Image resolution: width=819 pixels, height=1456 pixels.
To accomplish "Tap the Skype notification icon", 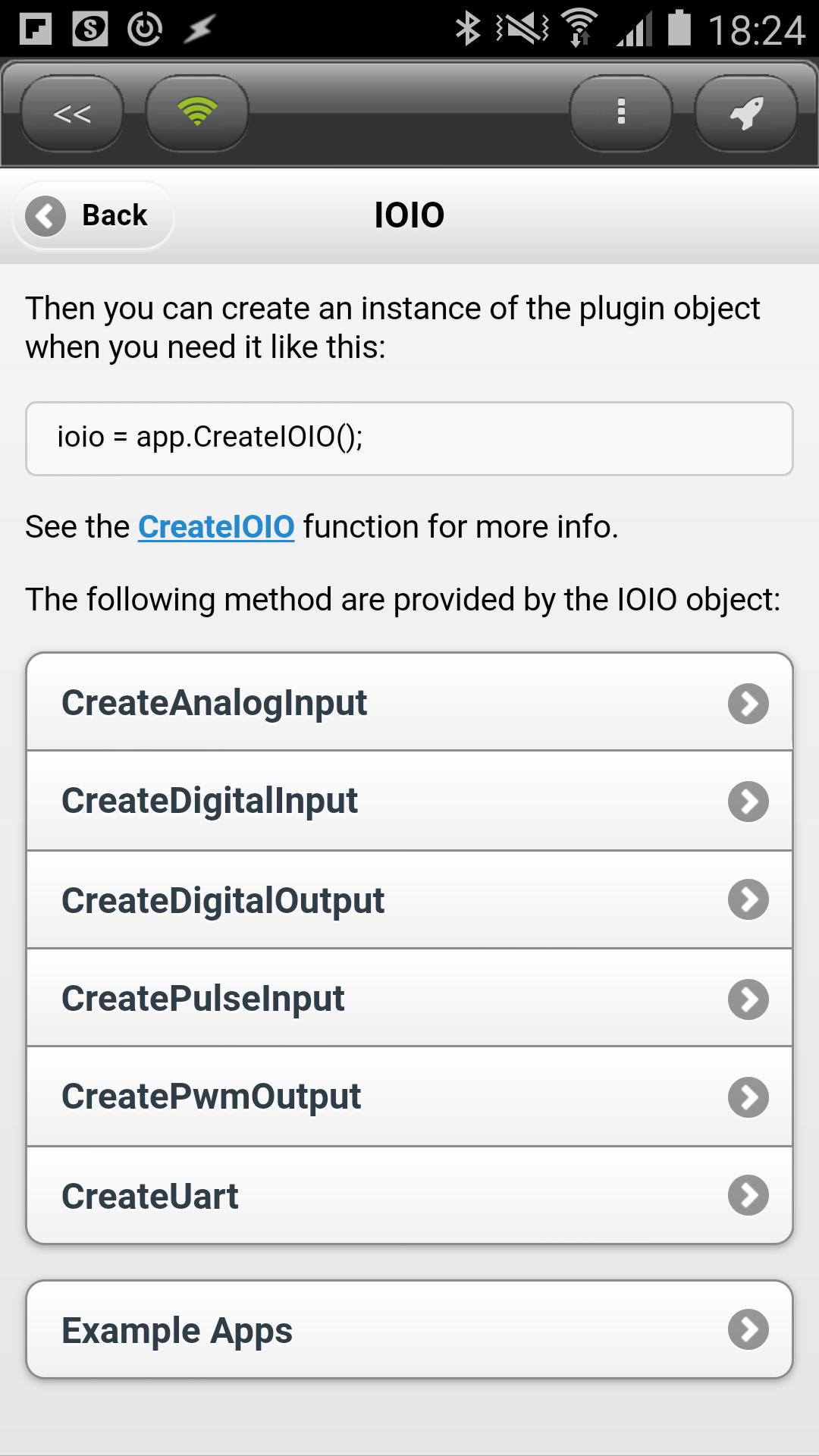I will click(x=89, y=29).
